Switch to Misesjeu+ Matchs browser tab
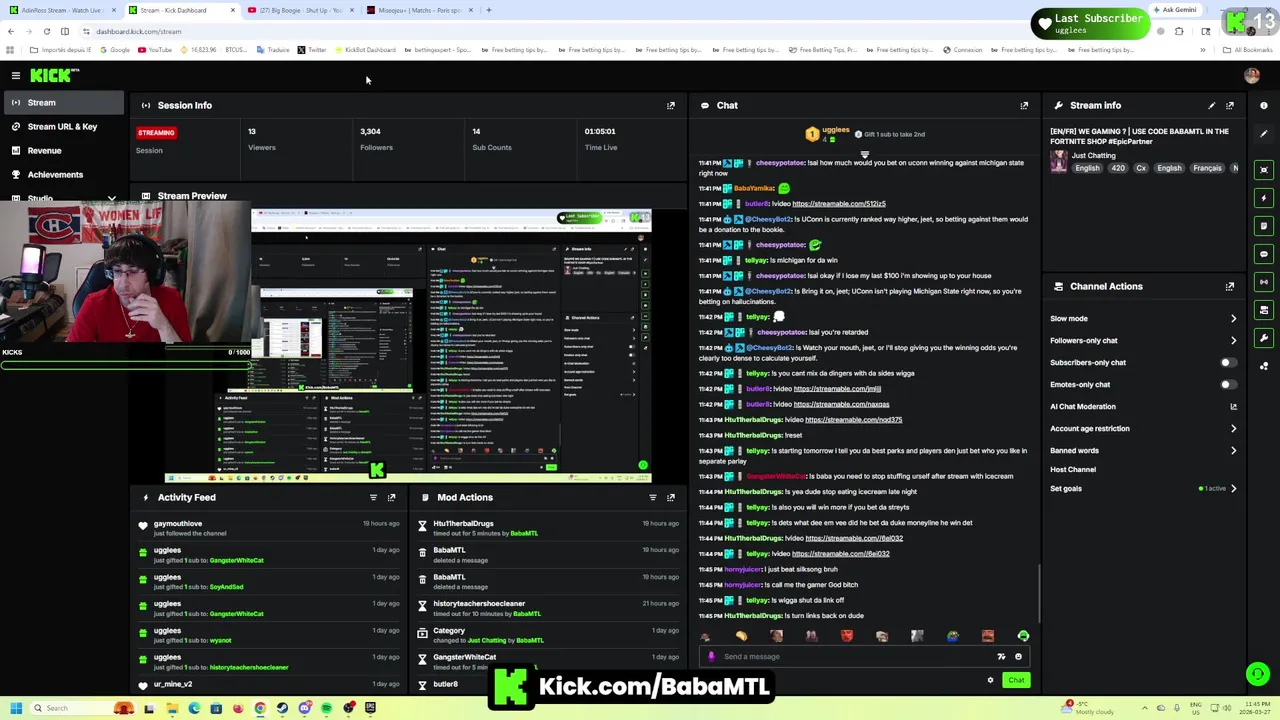Image resolution: width=1280 pixels, height=720 pixels. [x=418, y=10]
